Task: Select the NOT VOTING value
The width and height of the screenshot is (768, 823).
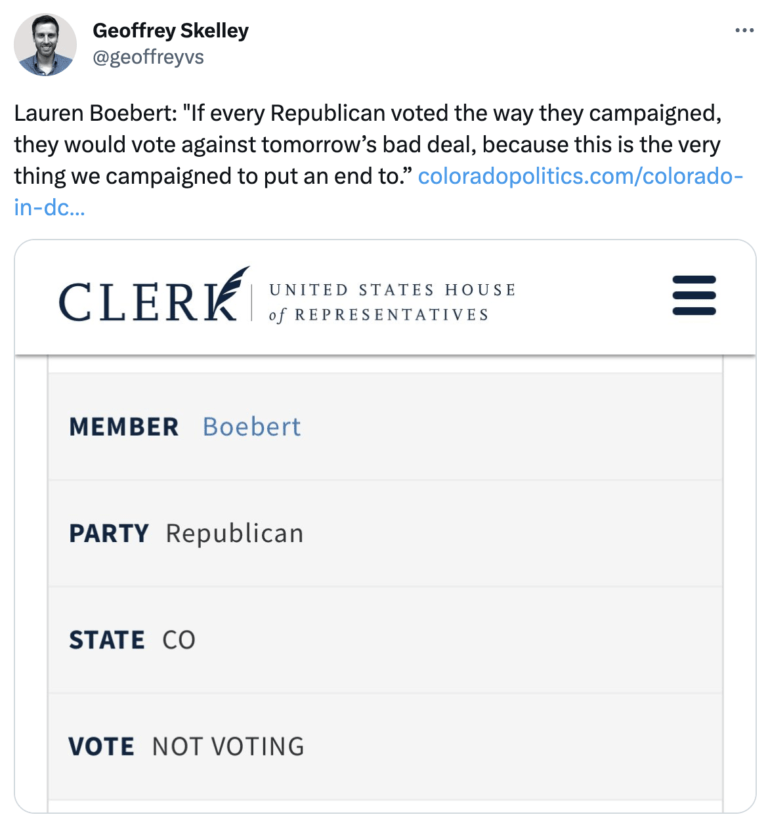Action: point(228,747)
